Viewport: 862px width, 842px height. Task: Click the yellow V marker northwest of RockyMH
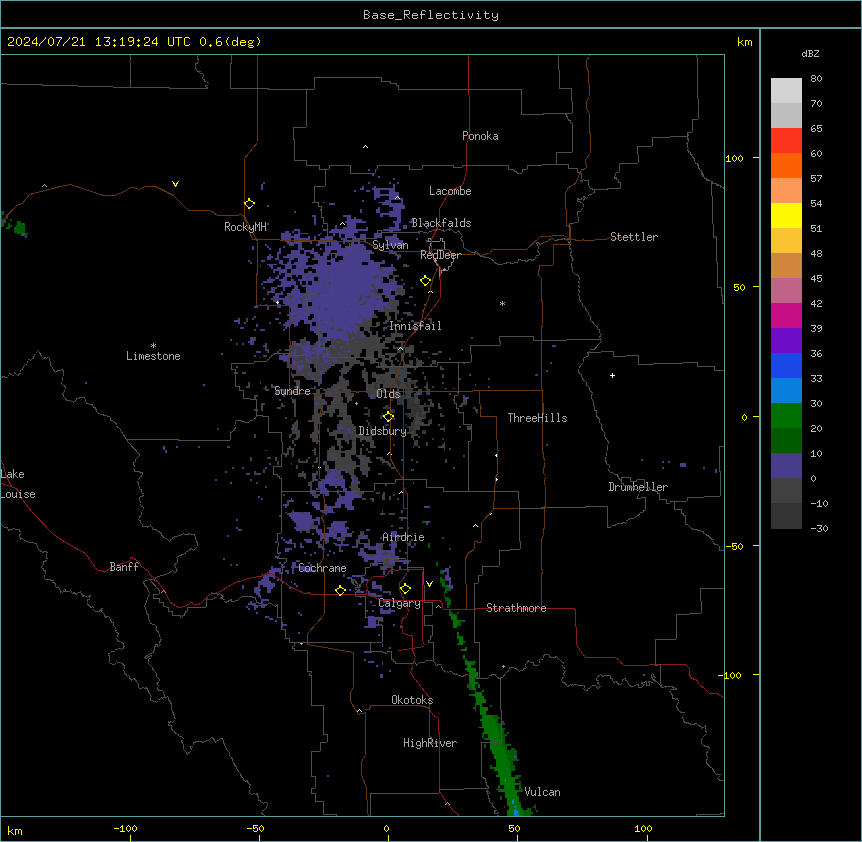[x=175, y=184]
